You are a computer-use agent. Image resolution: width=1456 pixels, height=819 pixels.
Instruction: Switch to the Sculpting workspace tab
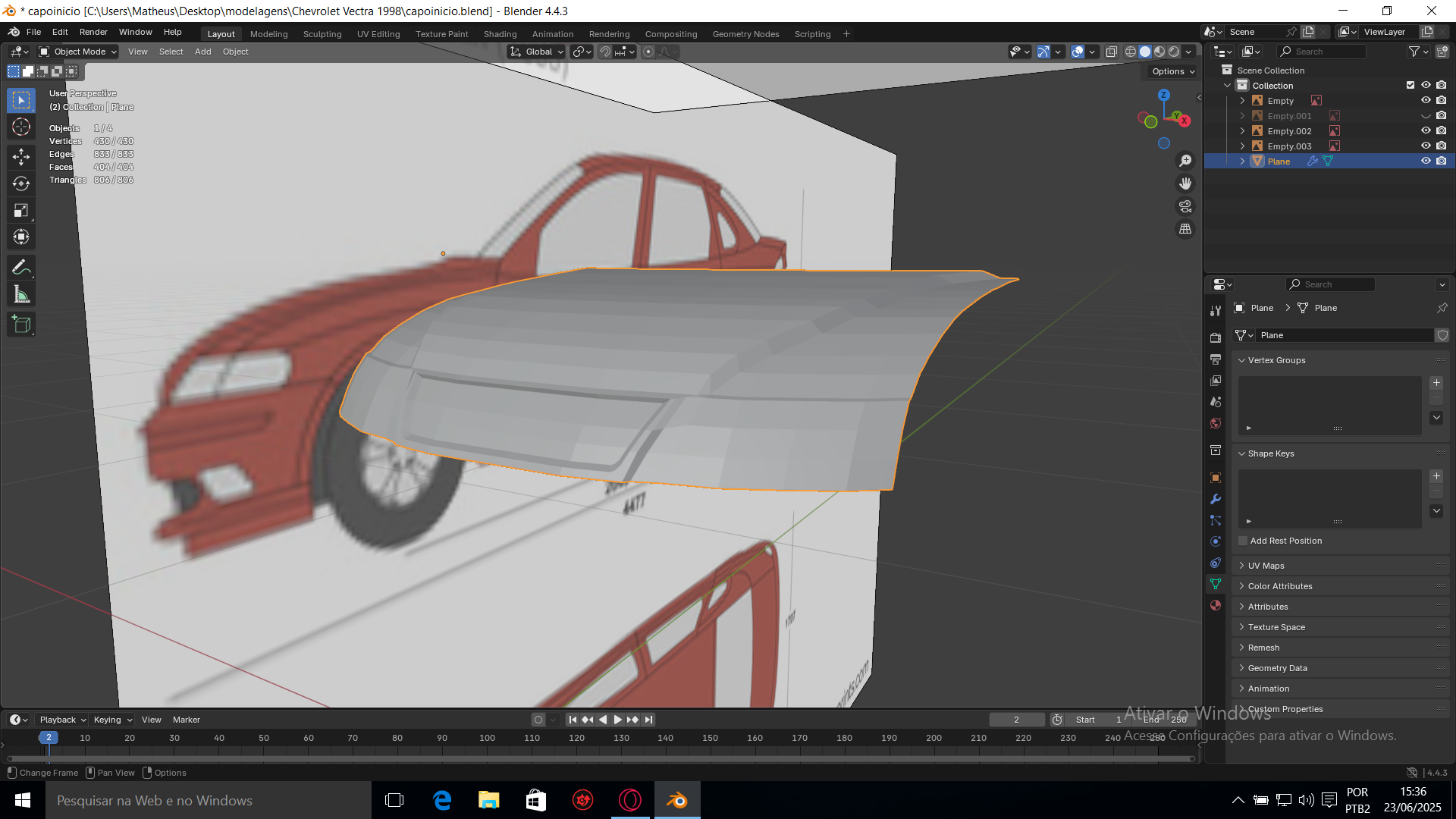pos(322,34)
